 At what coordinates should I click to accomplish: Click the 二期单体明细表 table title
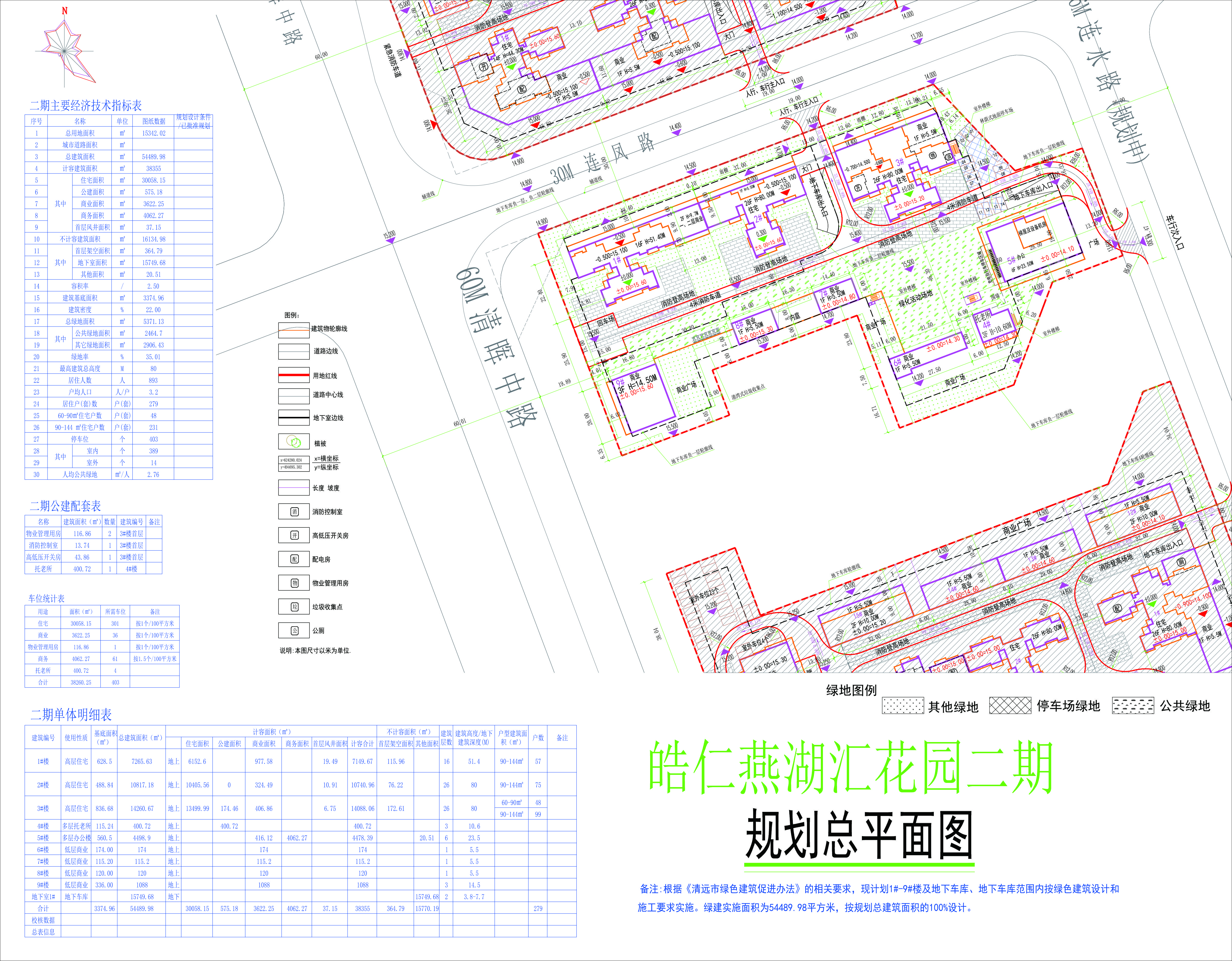[71, 715]
